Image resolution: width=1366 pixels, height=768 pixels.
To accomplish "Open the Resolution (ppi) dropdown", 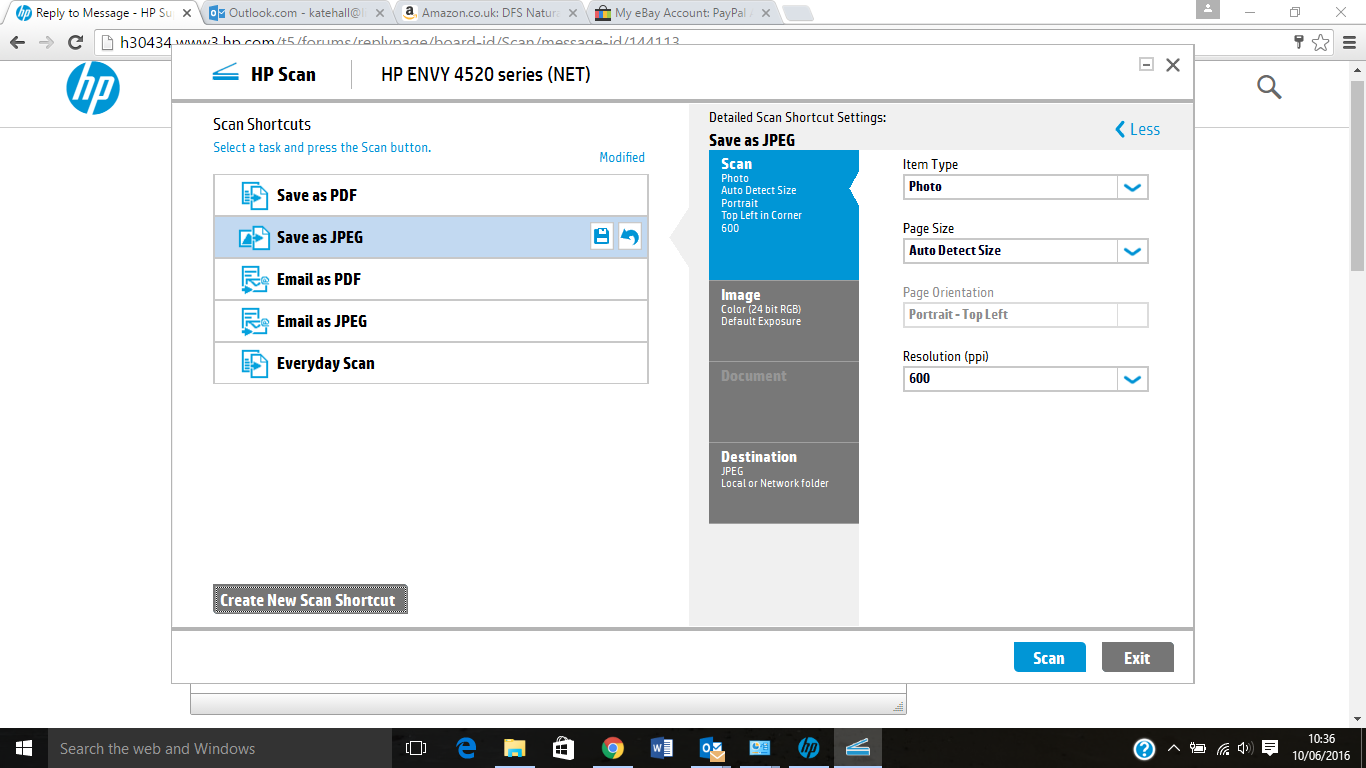I will 1025,379.
